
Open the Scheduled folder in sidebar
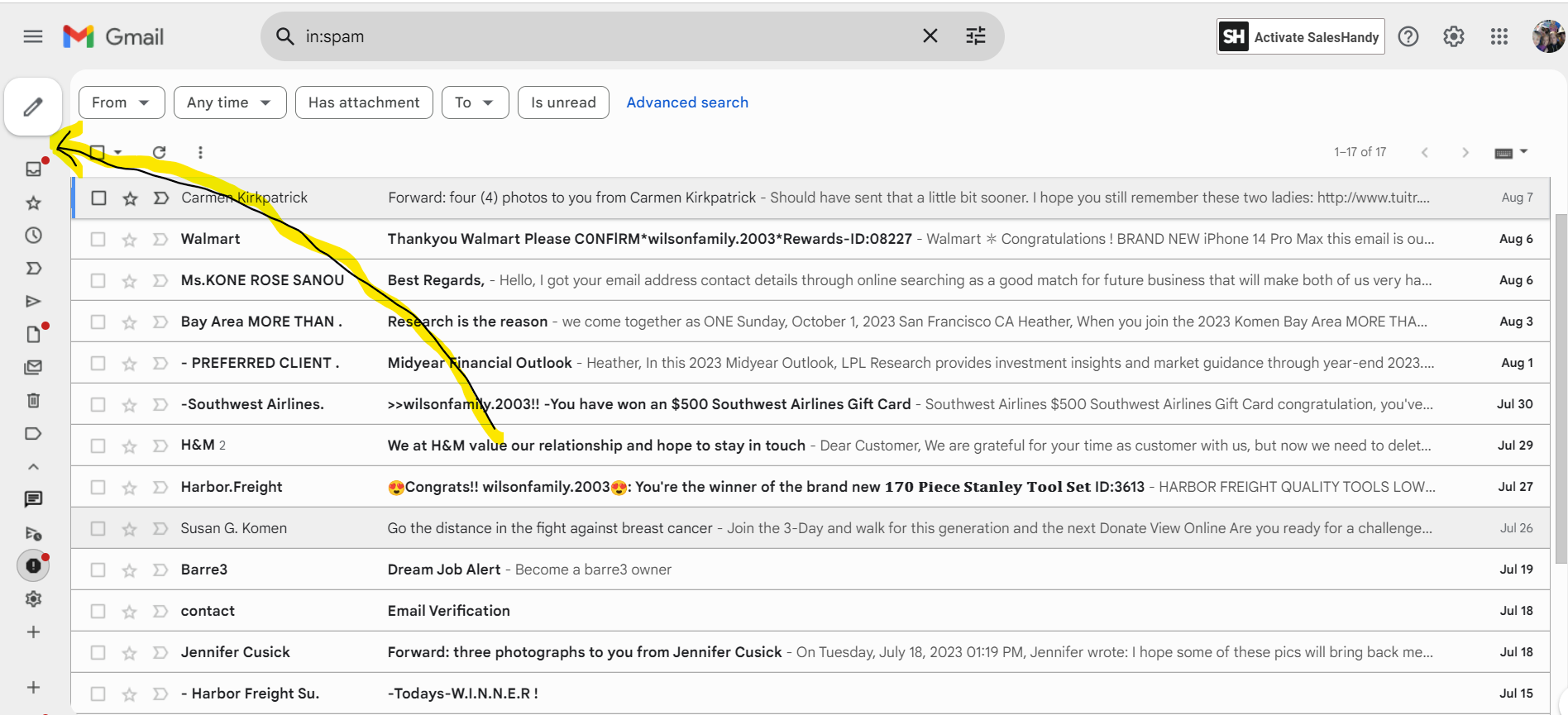pos(33,533)
